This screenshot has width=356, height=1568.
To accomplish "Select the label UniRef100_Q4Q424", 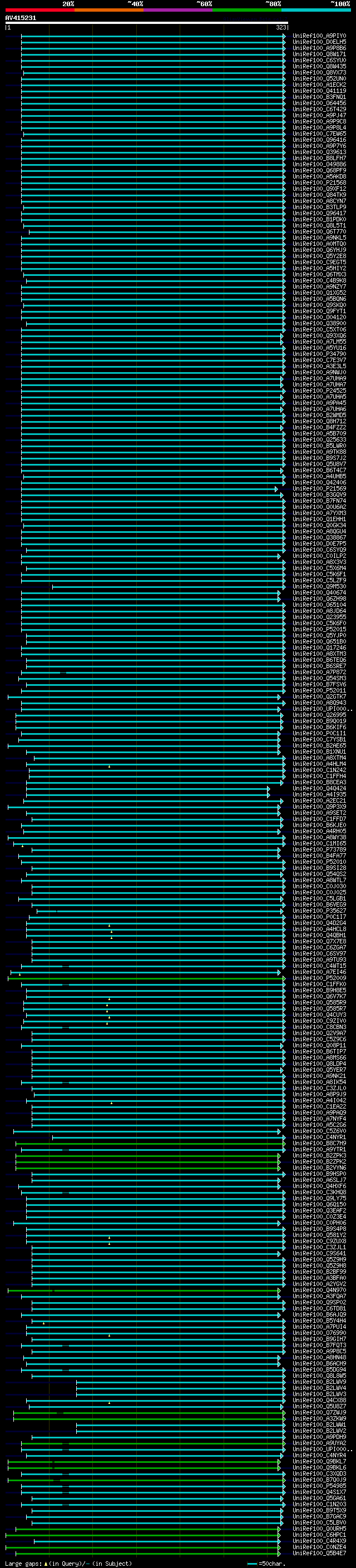I will [x=319, y=788].
